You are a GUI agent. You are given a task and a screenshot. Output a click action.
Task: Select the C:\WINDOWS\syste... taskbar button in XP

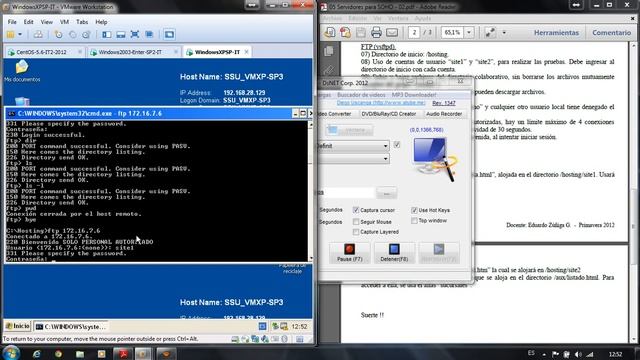(71, 327)
